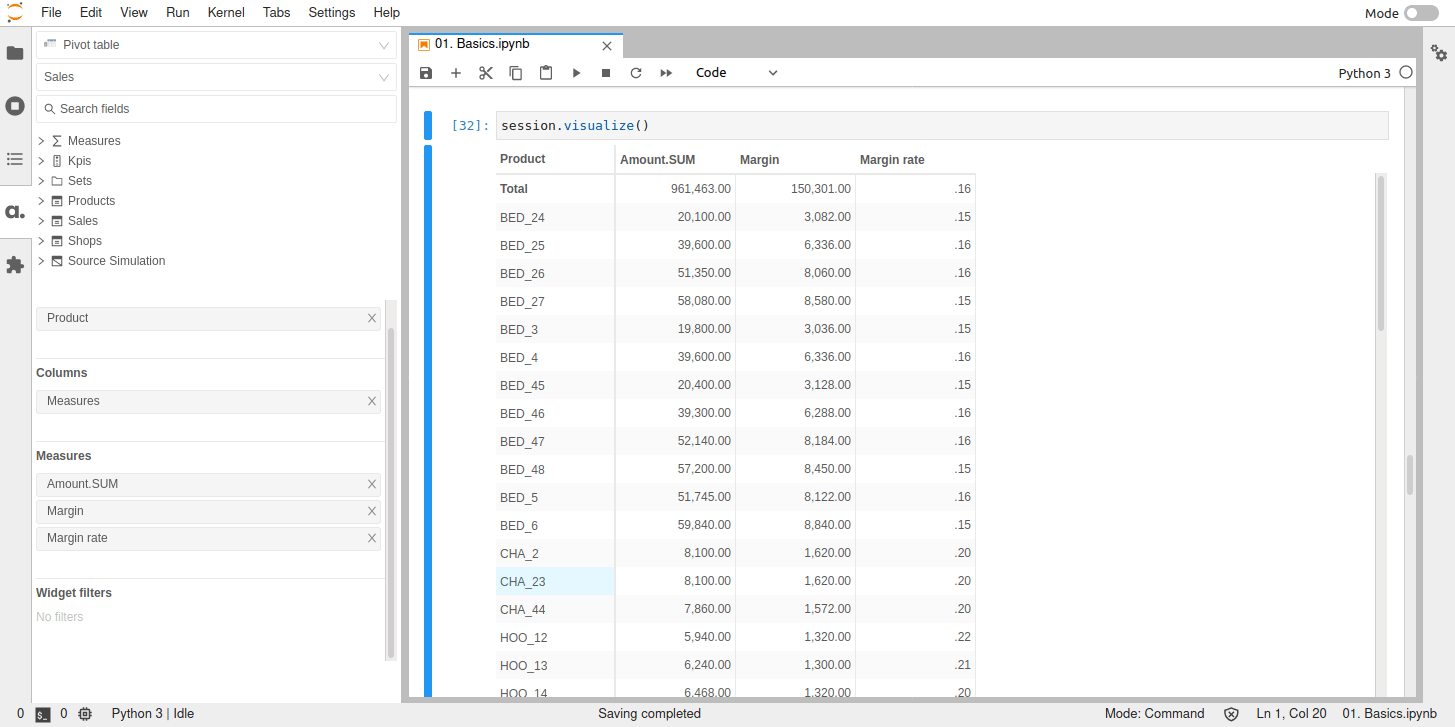Image resolution: width=1455 pixels, height=727 pixels.
Task: Click Mode: Command in status bar
Action: coord(1154,714)
